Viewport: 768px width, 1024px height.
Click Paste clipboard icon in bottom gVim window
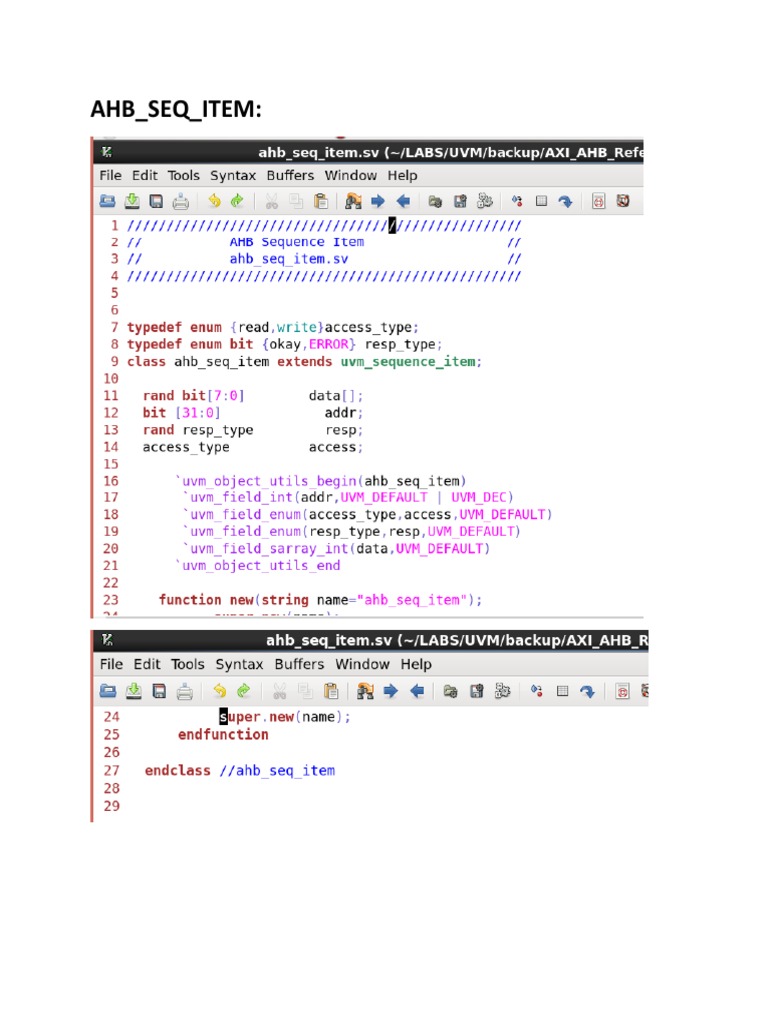click(331, 691)
